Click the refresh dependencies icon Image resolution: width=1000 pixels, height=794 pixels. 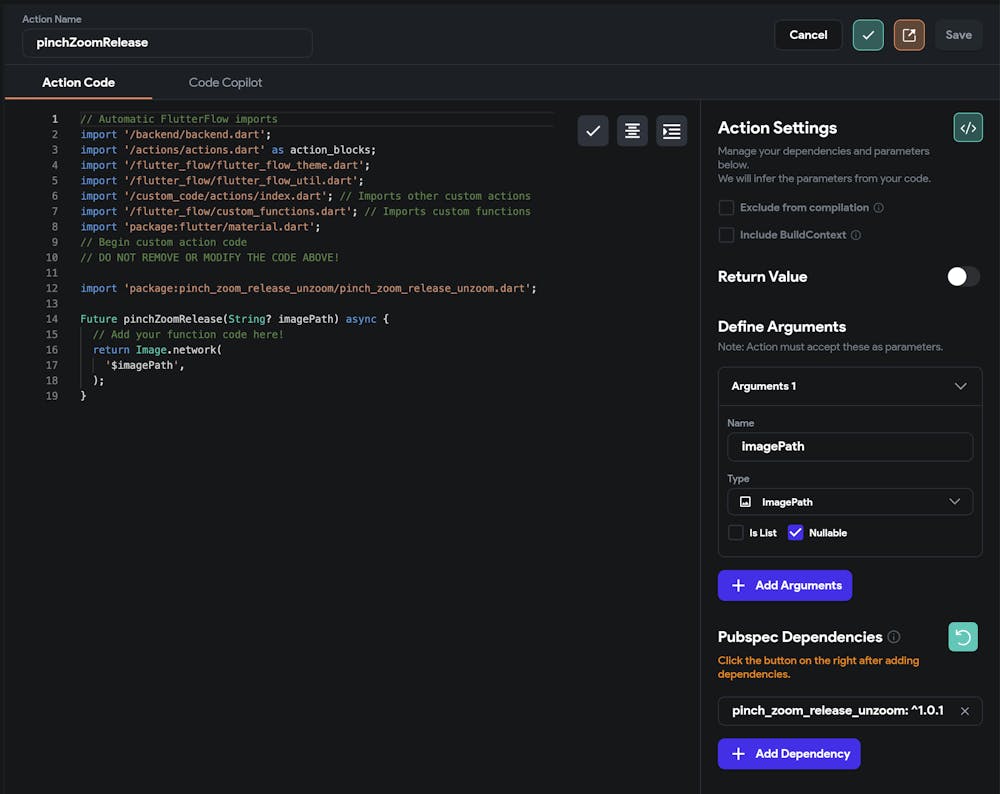point(962,637)
